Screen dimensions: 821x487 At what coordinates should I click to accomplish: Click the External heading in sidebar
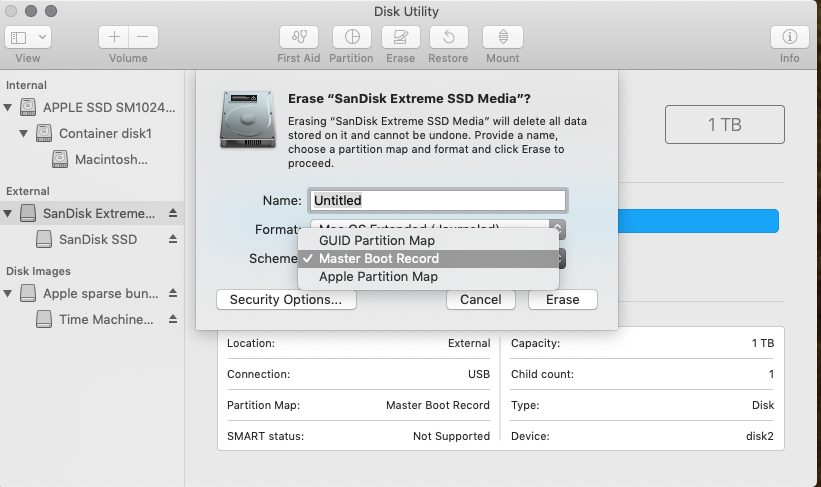pos(28,191)
